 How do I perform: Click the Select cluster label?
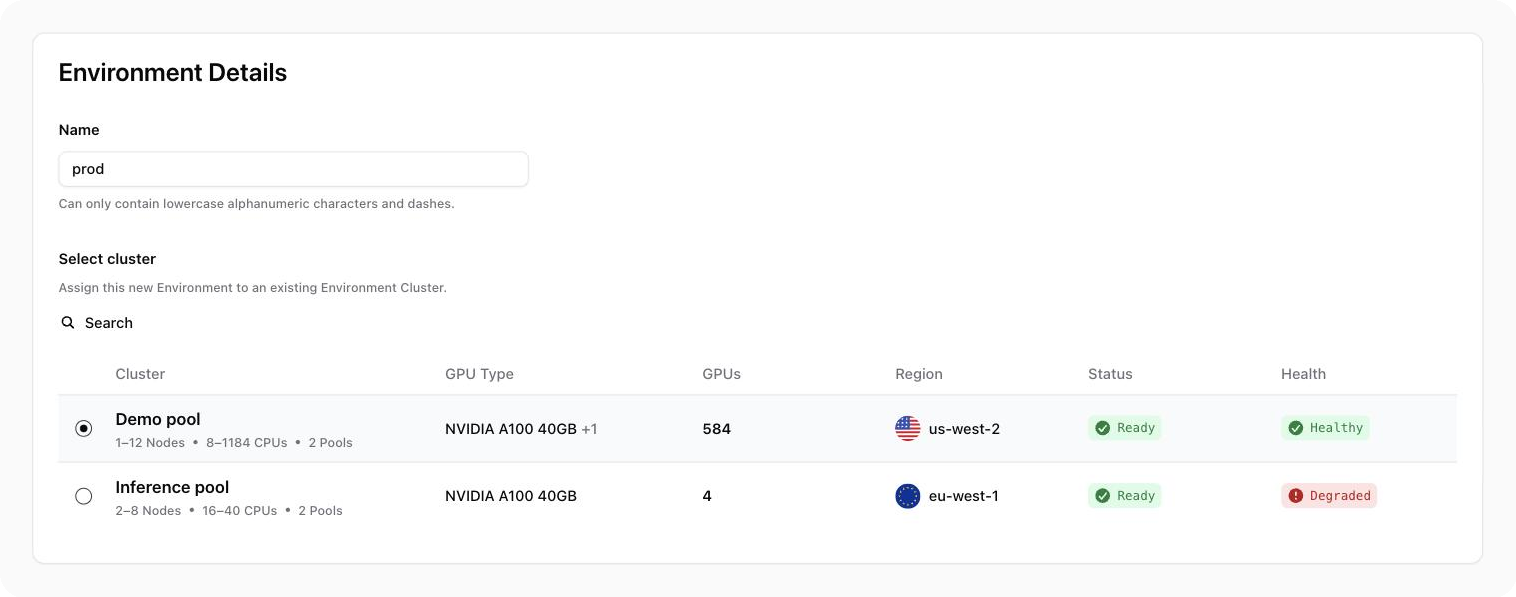(x=107, y=259)
